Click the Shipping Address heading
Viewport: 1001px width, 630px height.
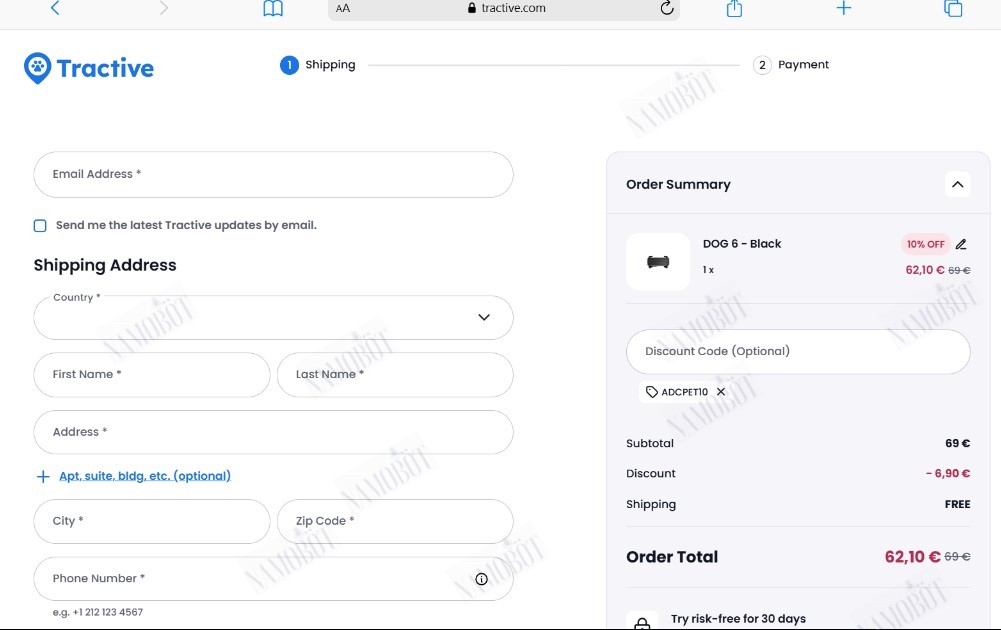pyautogui.click(x=105, y=265)
